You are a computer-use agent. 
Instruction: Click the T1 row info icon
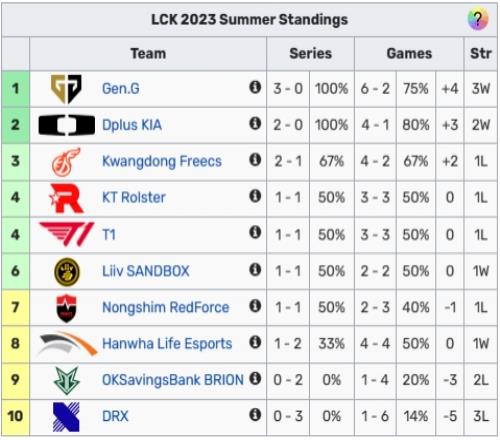tap(255, 232)
